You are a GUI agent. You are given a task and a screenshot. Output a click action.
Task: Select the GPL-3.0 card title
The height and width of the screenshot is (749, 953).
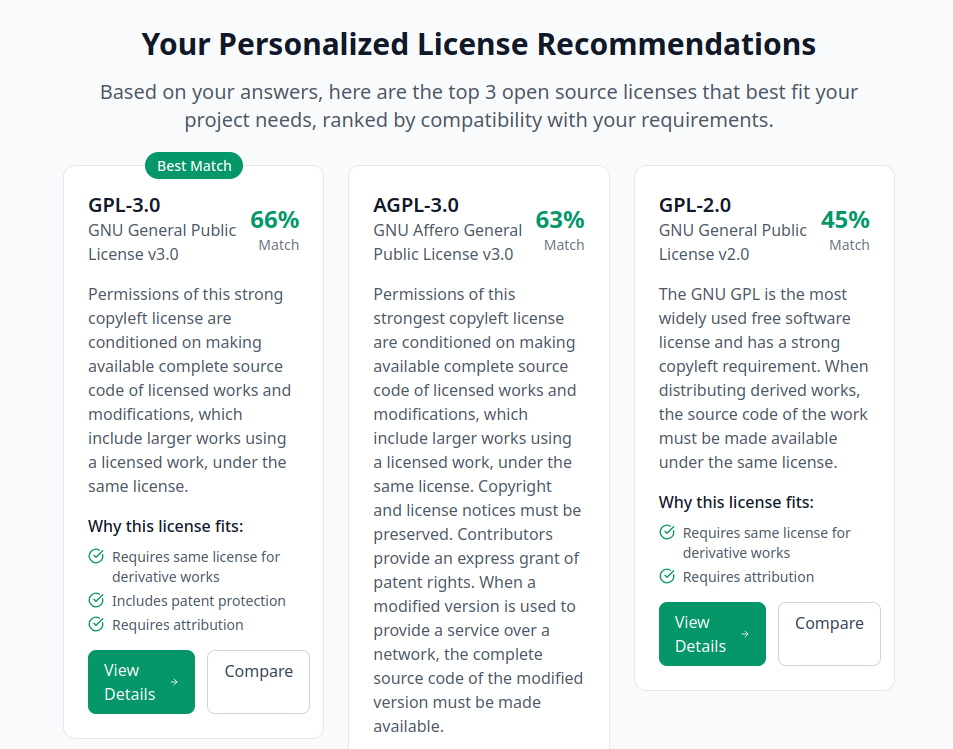pyautogui.click(x=124, y=205)
